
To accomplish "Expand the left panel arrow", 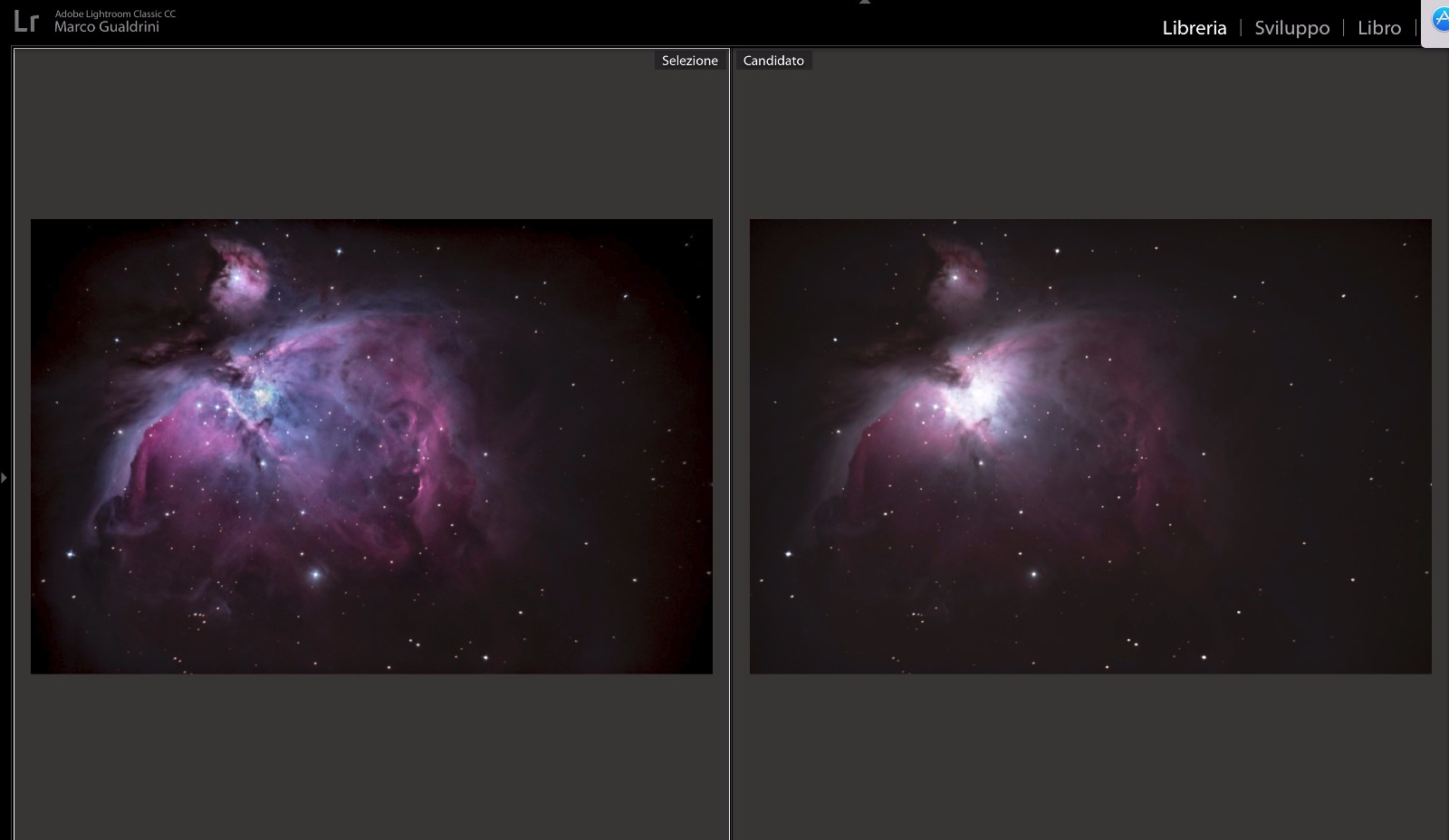I will tap(4, 477).
